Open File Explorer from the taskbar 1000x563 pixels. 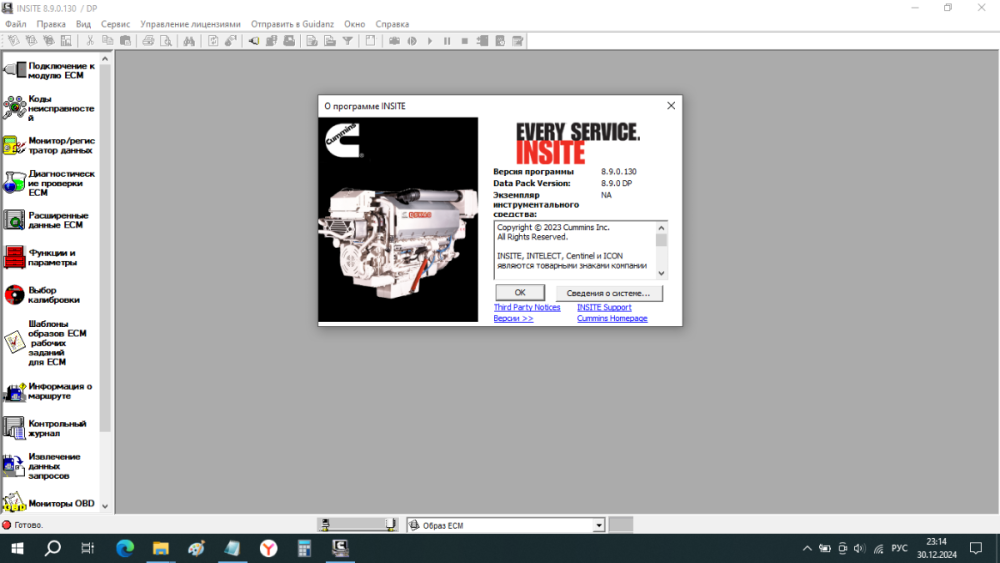pos(161,548)
